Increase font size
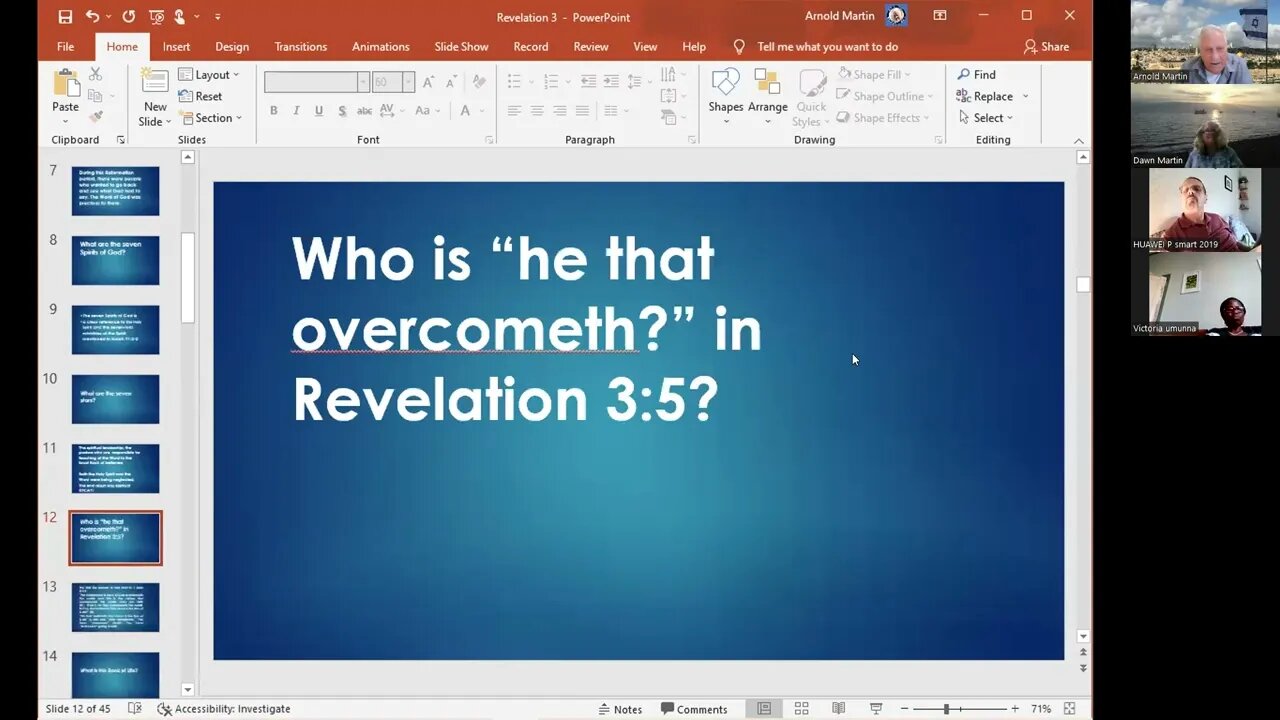 click(428, 82)
